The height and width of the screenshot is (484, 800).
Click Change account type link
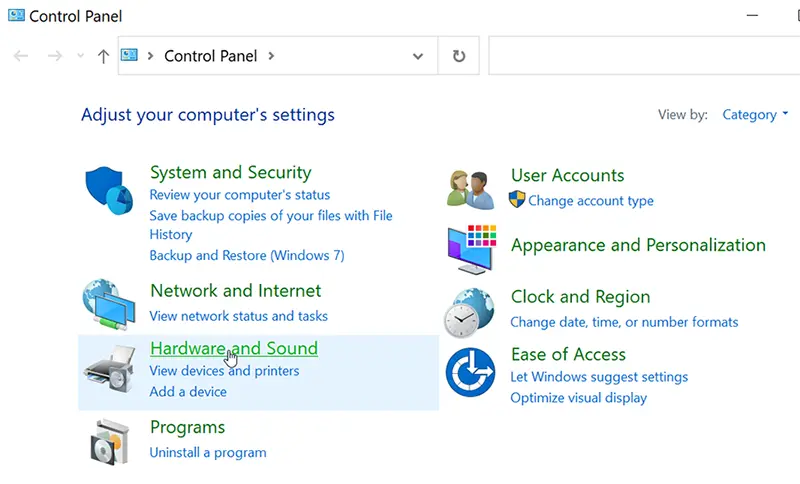click(x=591, y=200)
